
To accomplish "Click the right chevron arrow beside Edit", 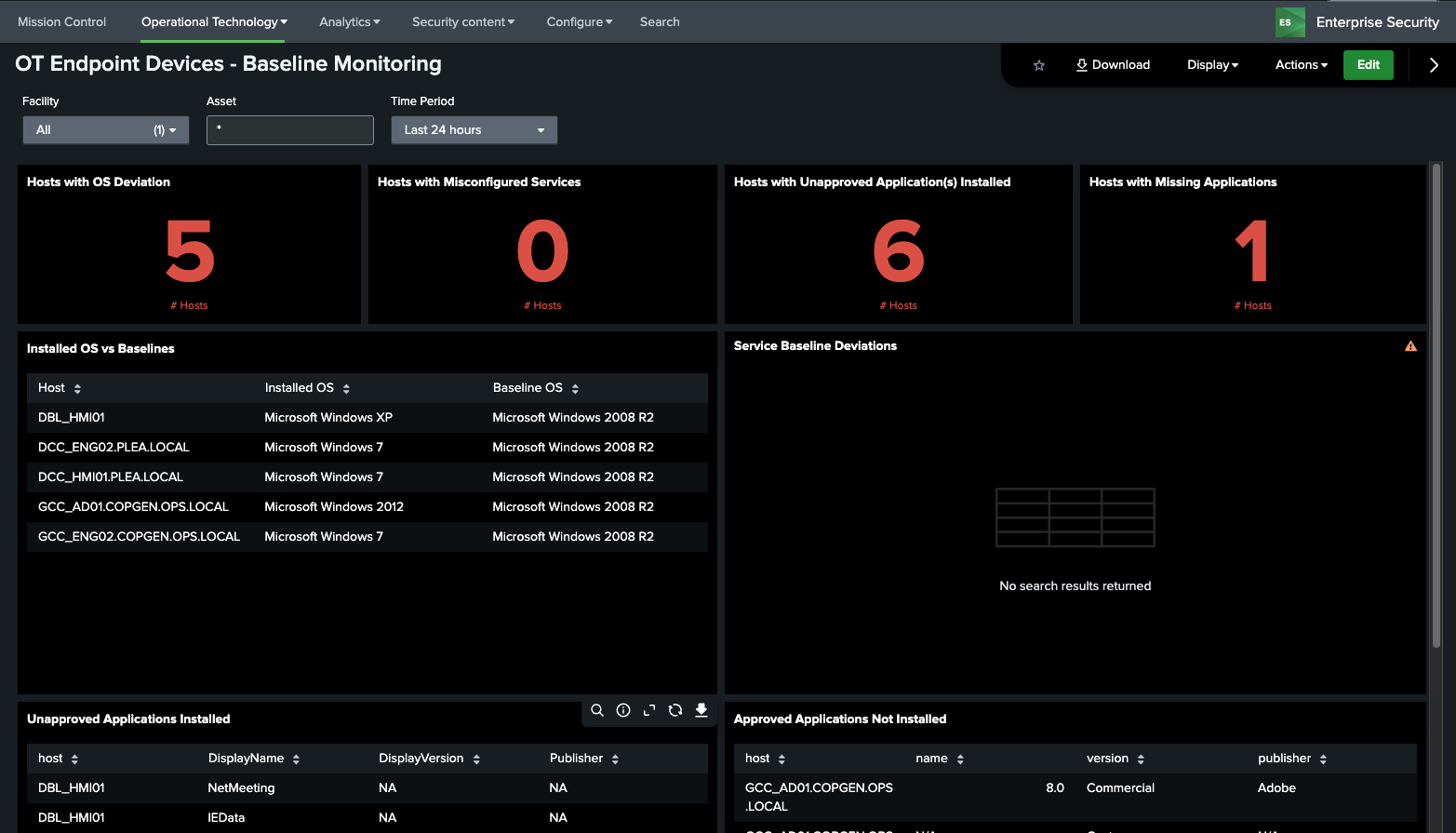I will point(1433,65).
